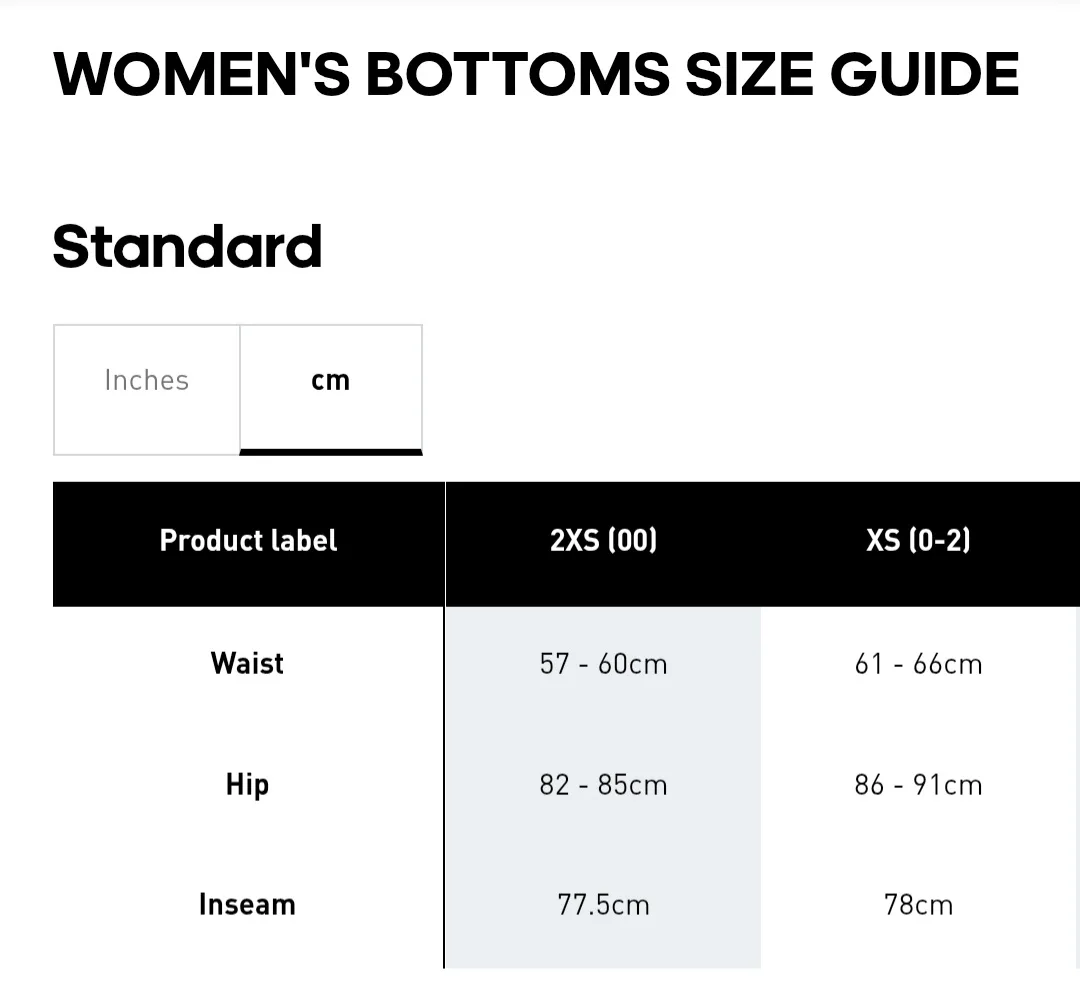Select the 77.5cm inseam value
This screenshot has height=987, width=1080.
[x=603, y=904]
